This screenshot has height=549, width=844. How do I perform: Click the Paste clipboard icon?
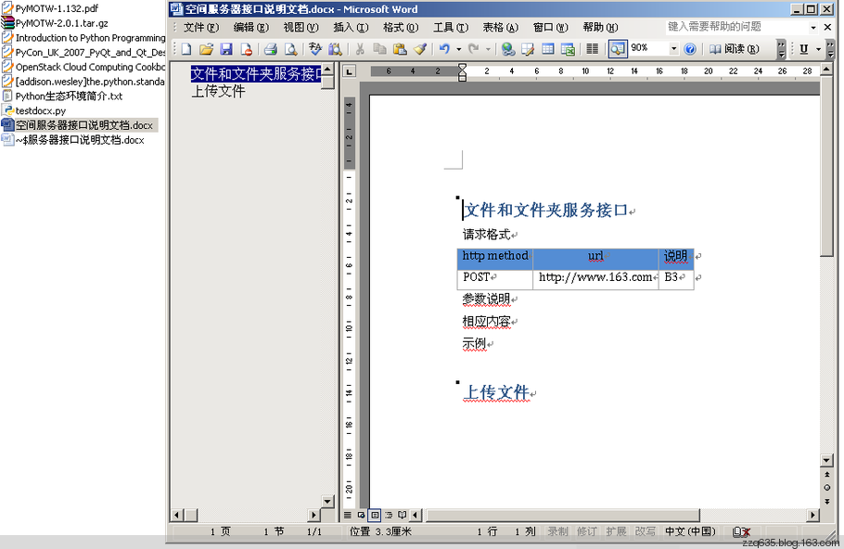pyautogui.click(x=399, y=50)
